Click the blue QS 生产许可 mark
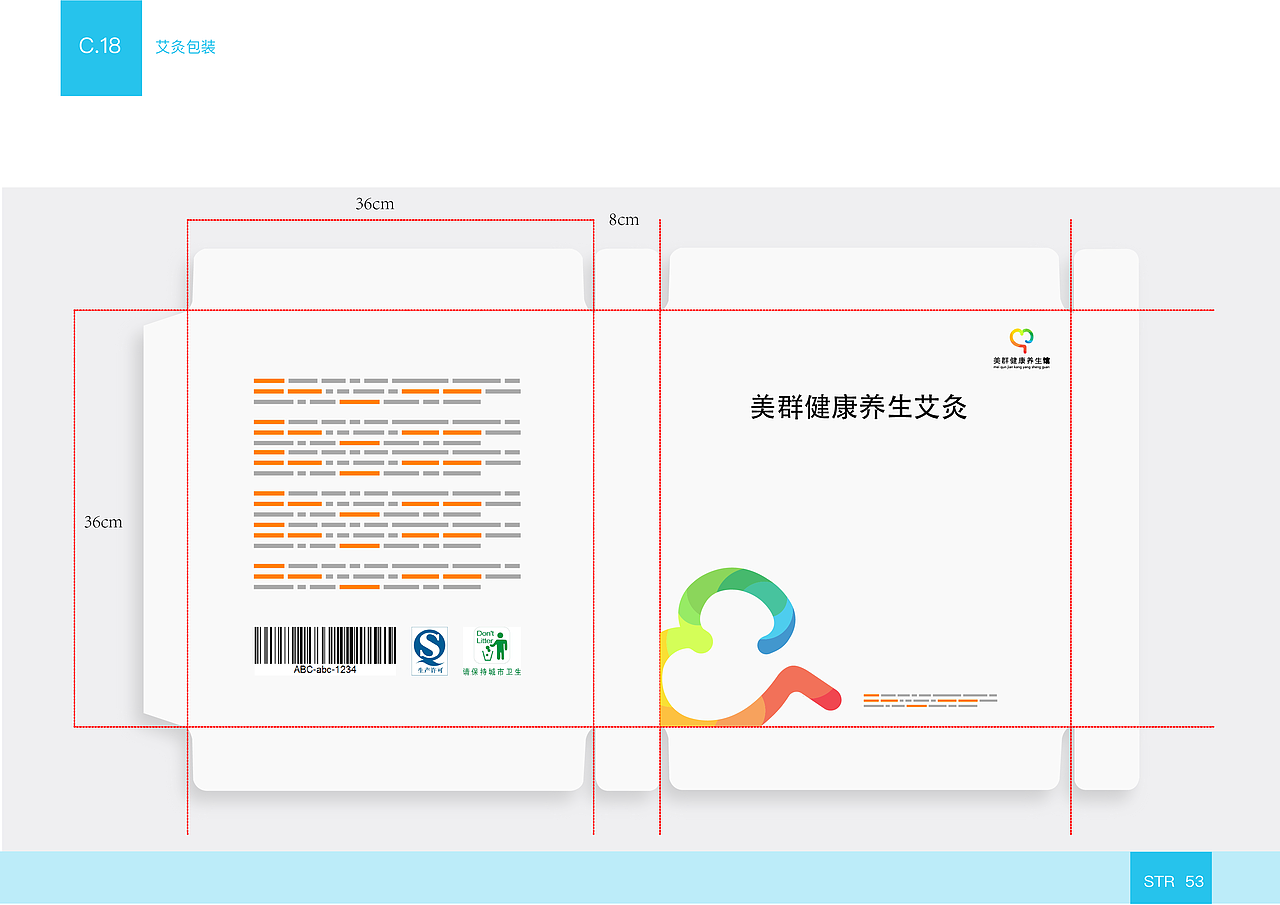 click(430, 651)
